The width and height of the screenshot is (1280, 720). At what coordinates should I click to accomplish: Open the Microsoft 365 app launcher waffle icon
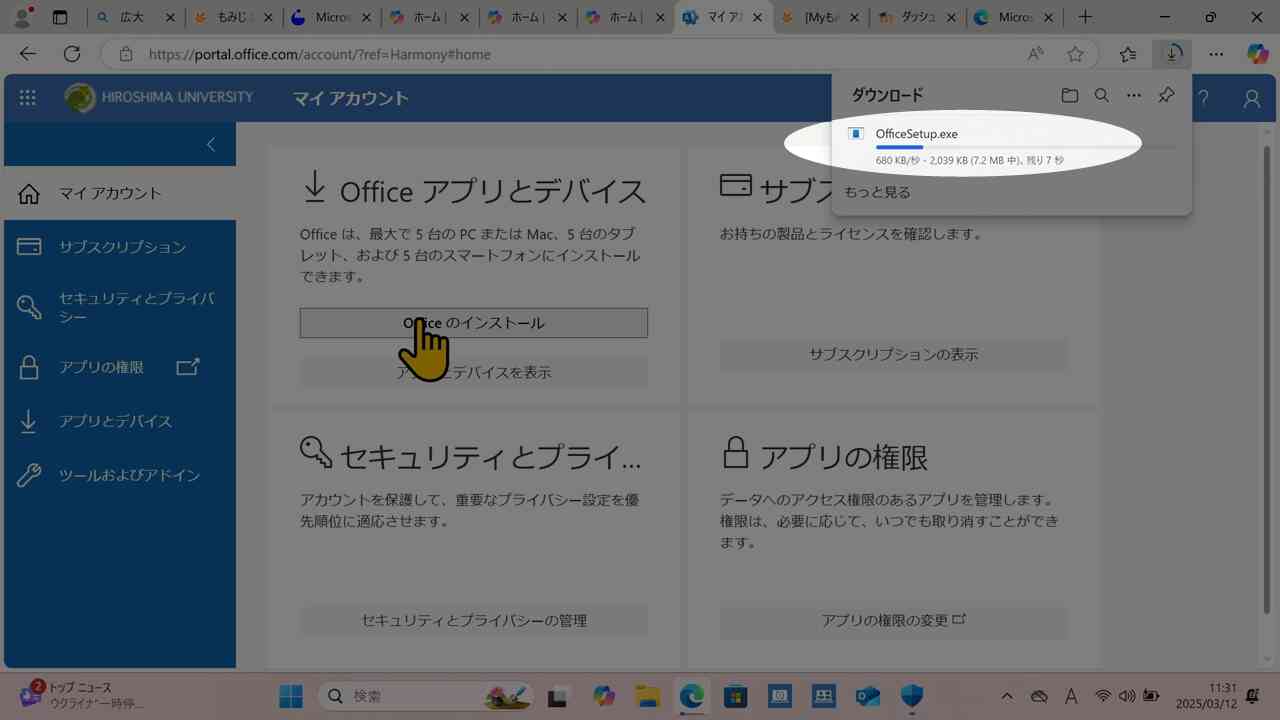coord(27,97)
